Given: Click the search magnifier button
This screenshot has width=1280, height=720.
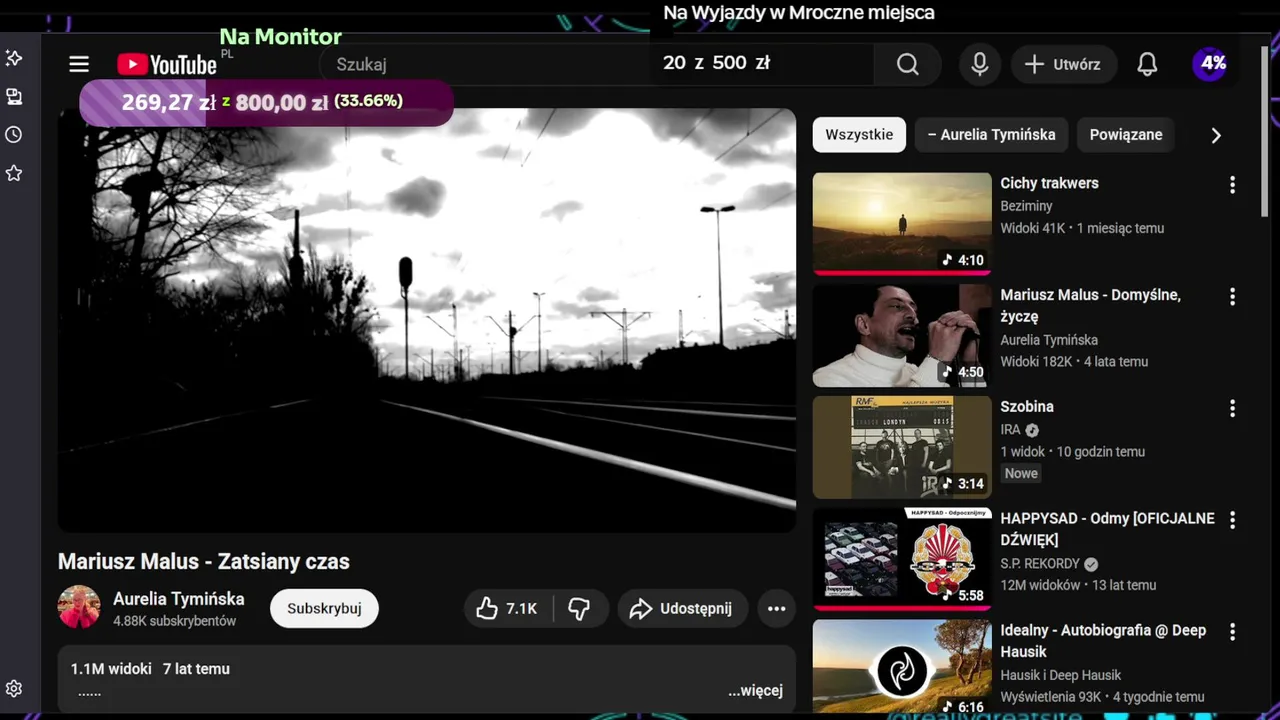Looking at the screenshot, I should pyautogui.click(x=907, y=64).
